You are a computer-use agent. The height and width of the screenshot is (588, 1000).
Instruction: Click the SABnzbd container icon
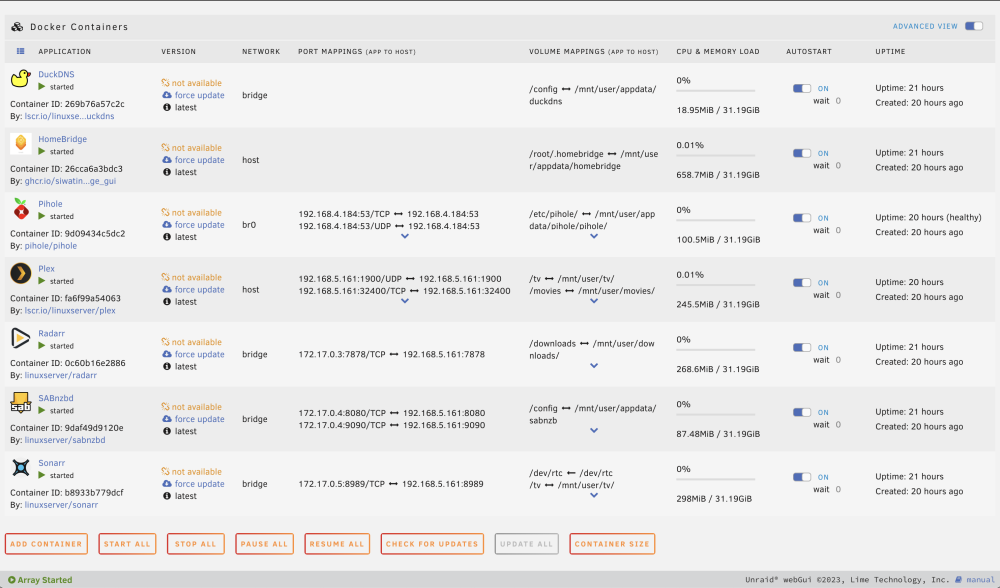coord(20,402)
